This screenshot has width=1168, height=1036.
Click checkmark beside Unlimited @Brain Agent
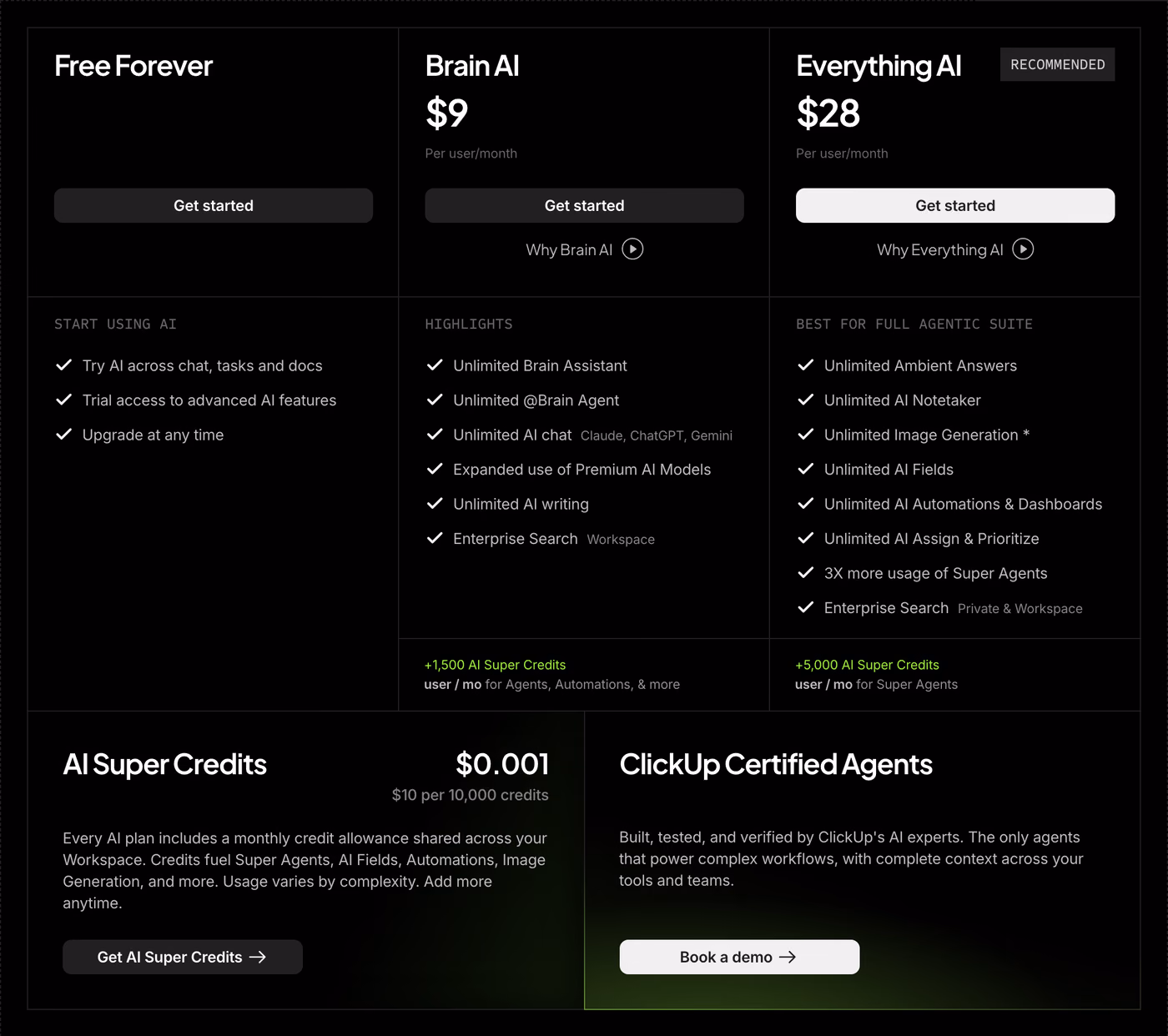[435, 400]
